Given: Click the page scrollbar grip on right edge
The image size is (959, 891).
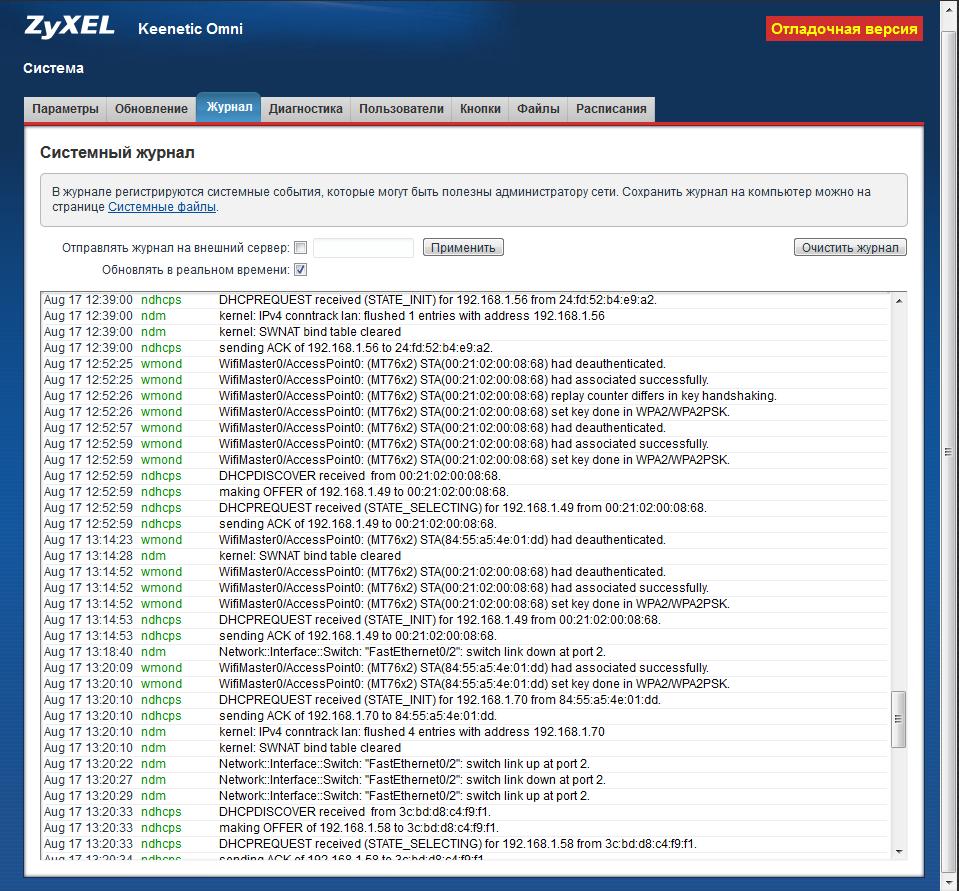Looking at the screenshot, I should point(948,452).
